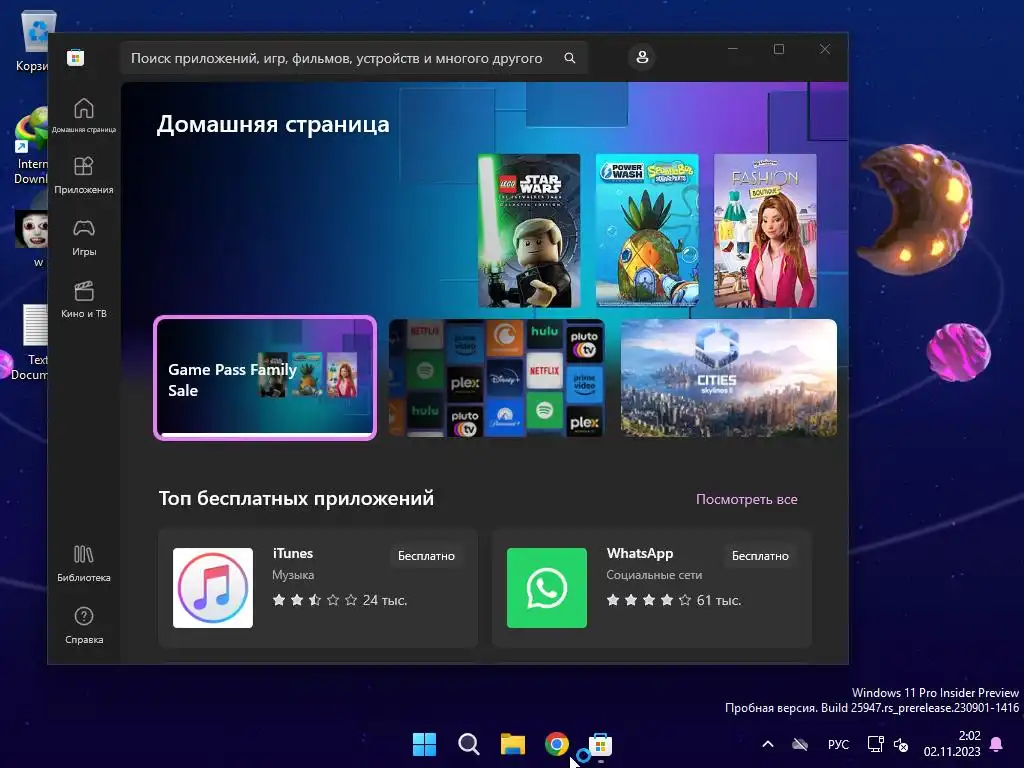The height and width of the screenshot is (768, 1024).
Task: Open PowerWash SpongeBob game tile
Action: tap(647, 231)
